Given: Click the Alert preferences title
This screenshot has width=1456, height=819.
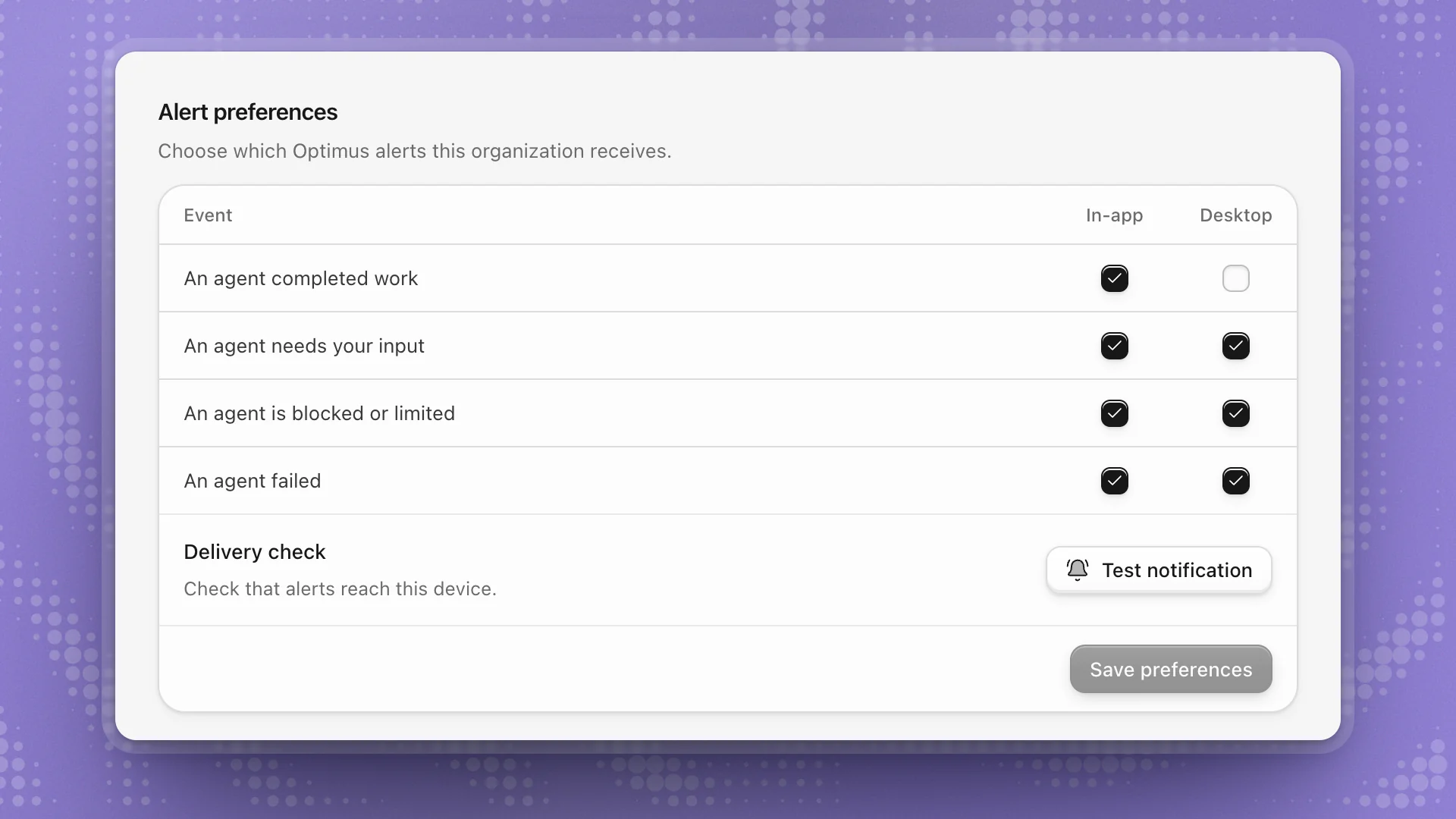Looking at the screenshot, I should [x=248, y=112].
